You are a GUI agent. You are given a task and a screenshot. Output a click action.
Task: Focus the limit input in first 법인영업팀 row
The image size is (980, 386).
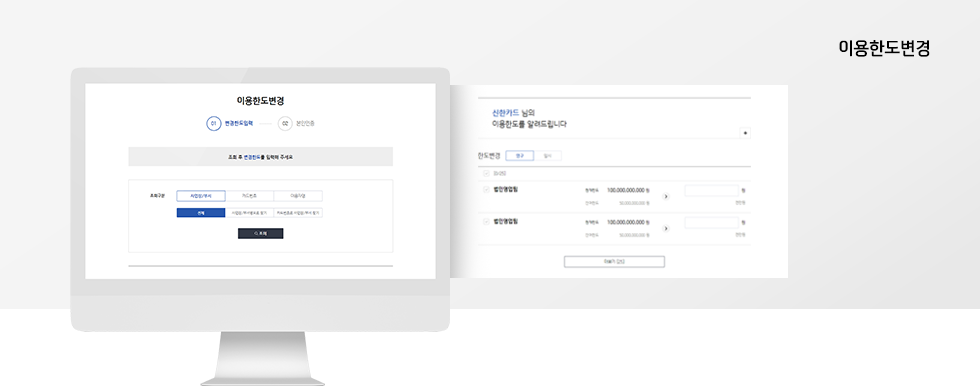point(712,191)
